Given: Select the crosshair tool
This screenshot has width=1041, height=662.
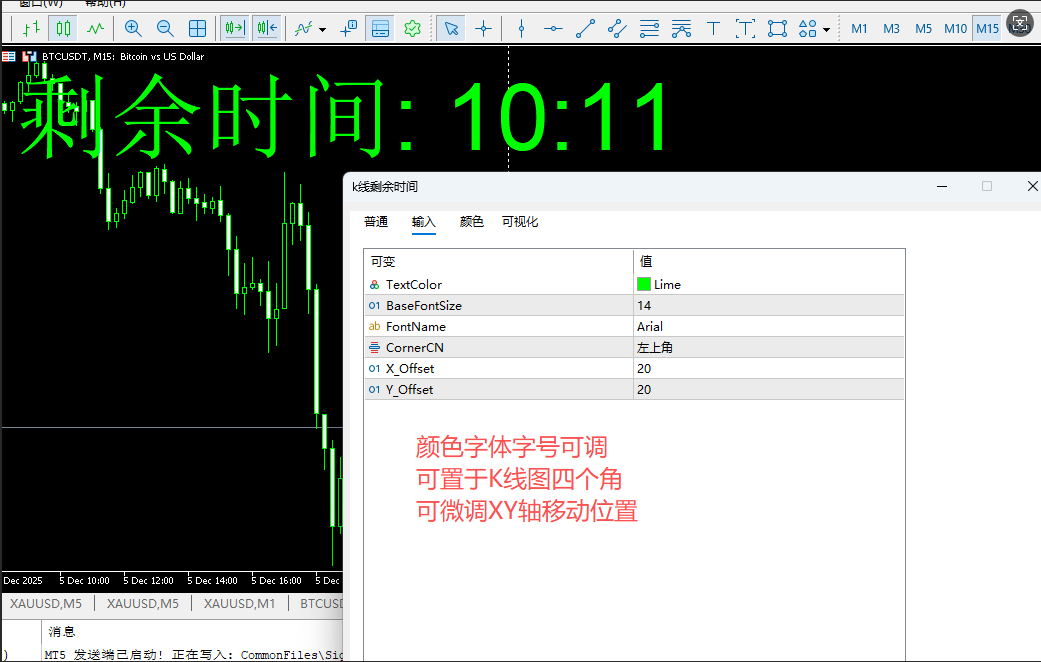Looking at the screenshot, I should pos(483,28).
